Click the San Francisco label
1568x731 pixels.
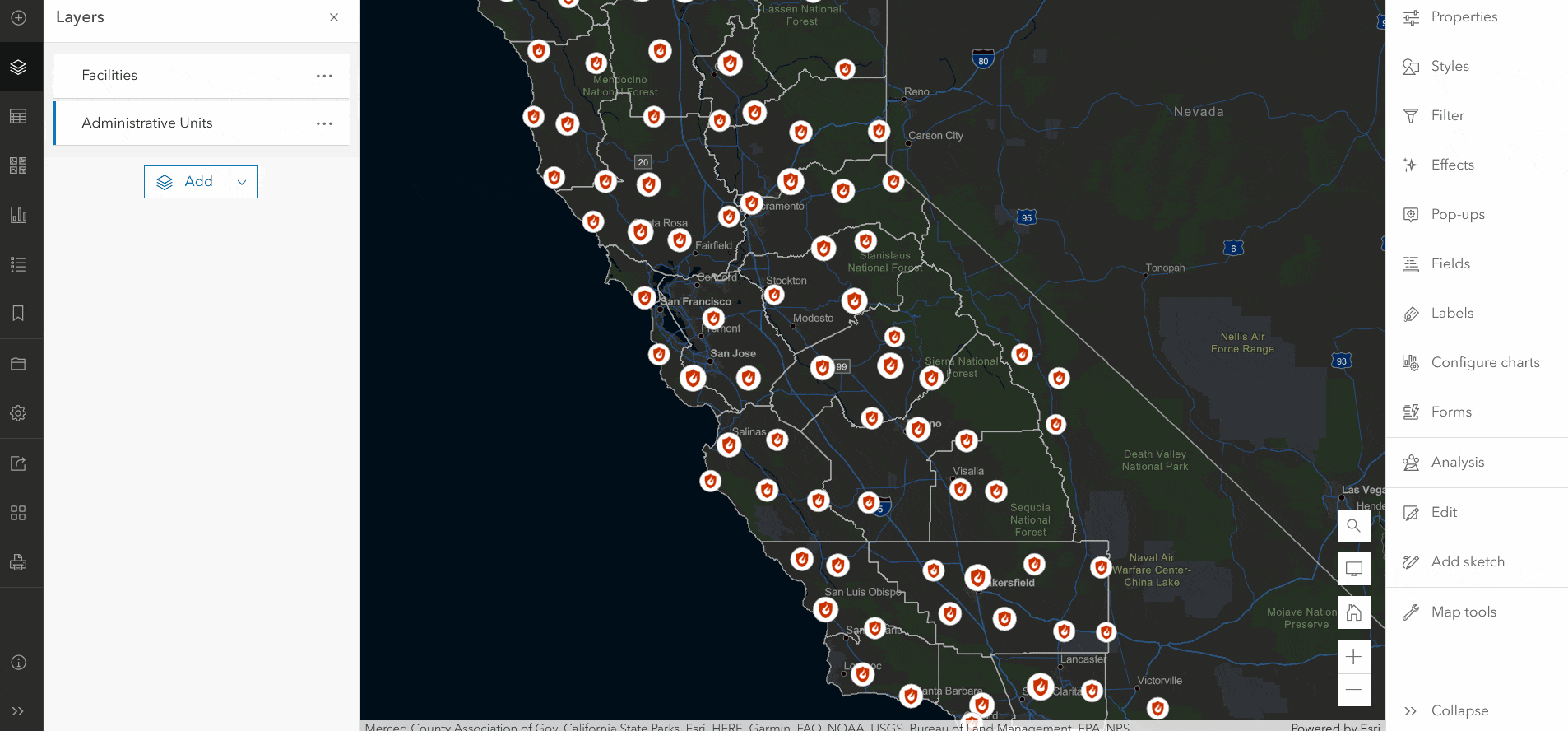click(696, 302)
